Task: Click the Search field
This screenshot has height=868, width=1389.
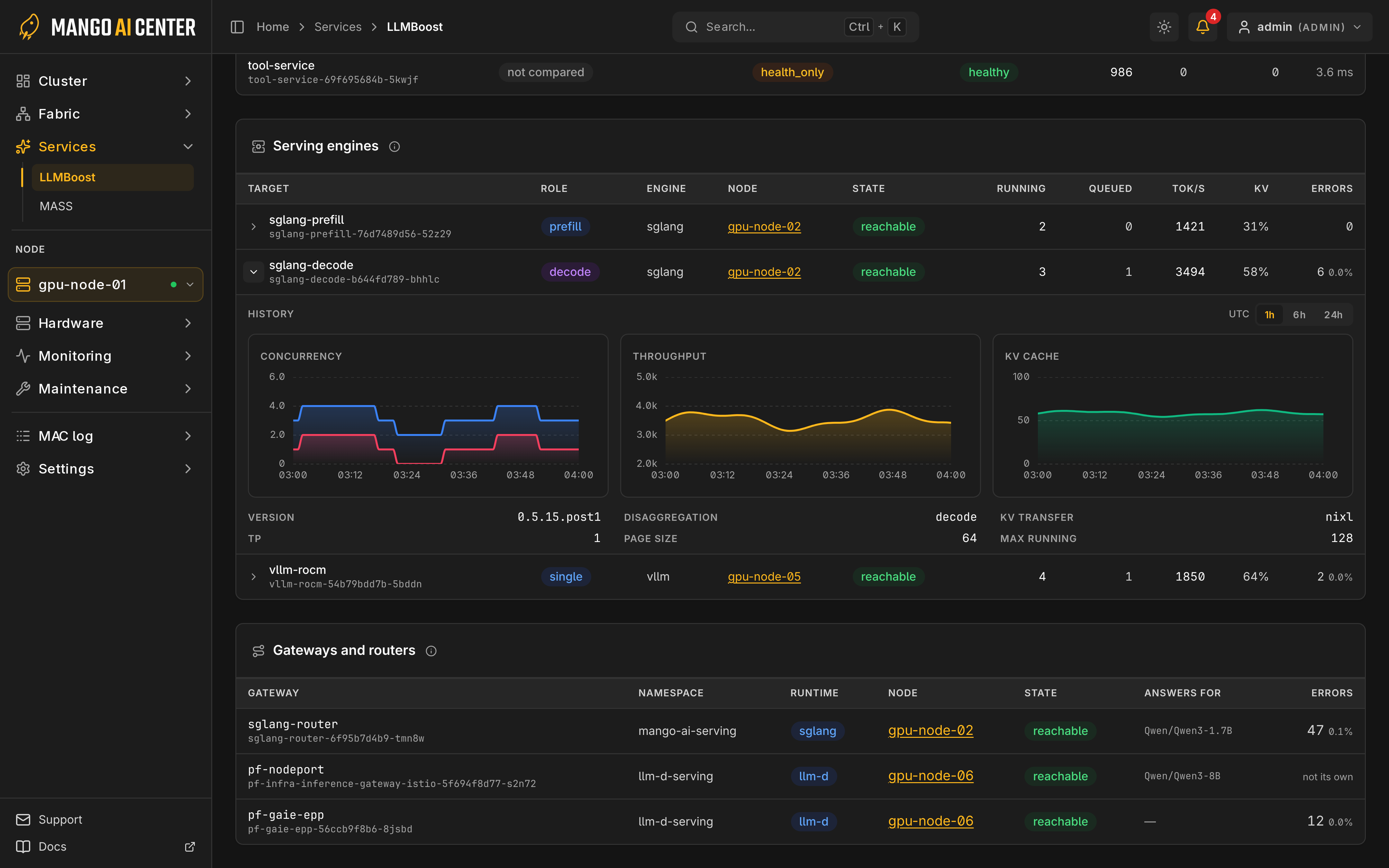Action: [x=795, y=27]
